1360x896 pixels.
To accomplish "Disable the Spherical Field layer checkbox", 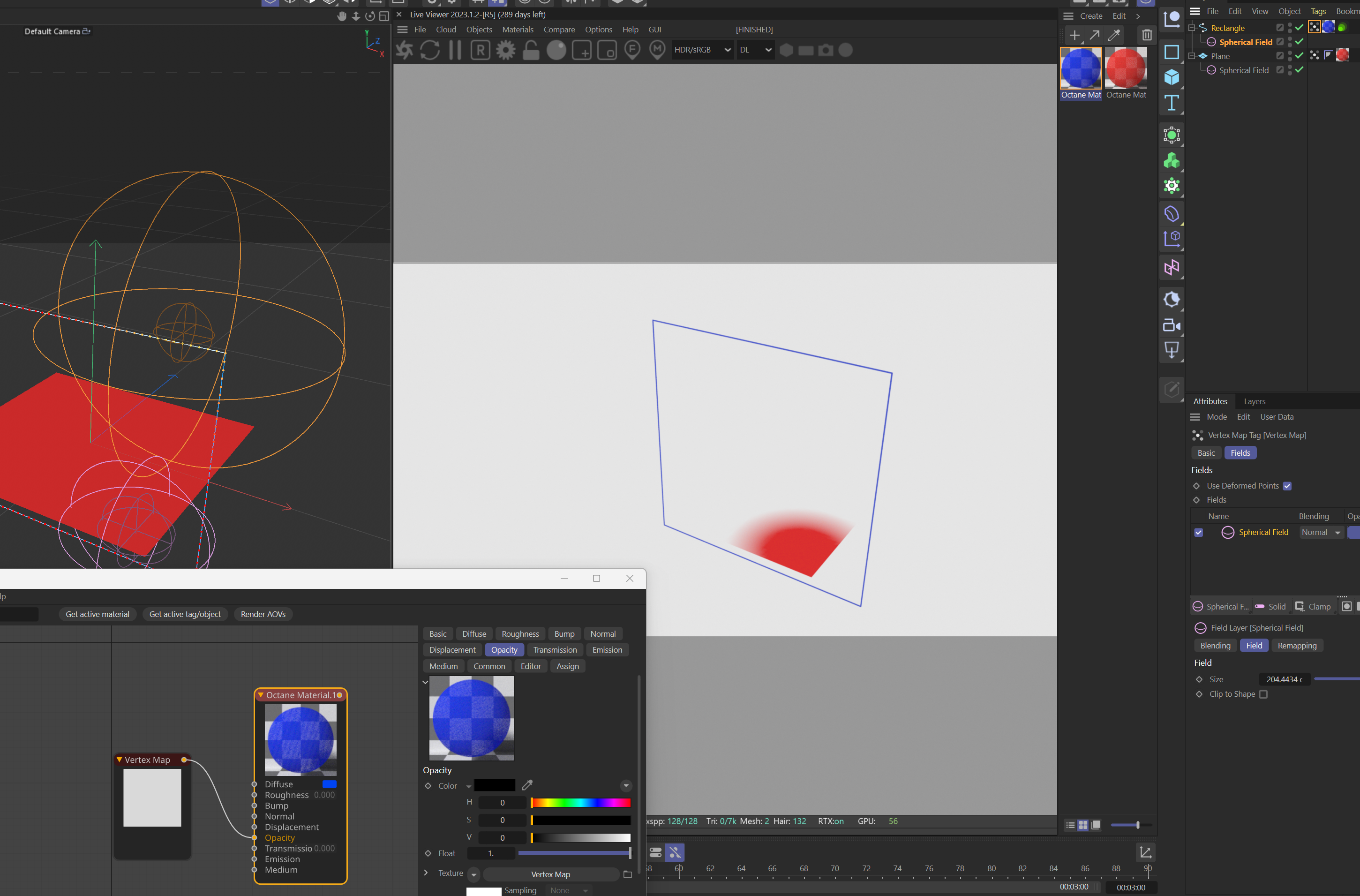I will point(1198,532).
